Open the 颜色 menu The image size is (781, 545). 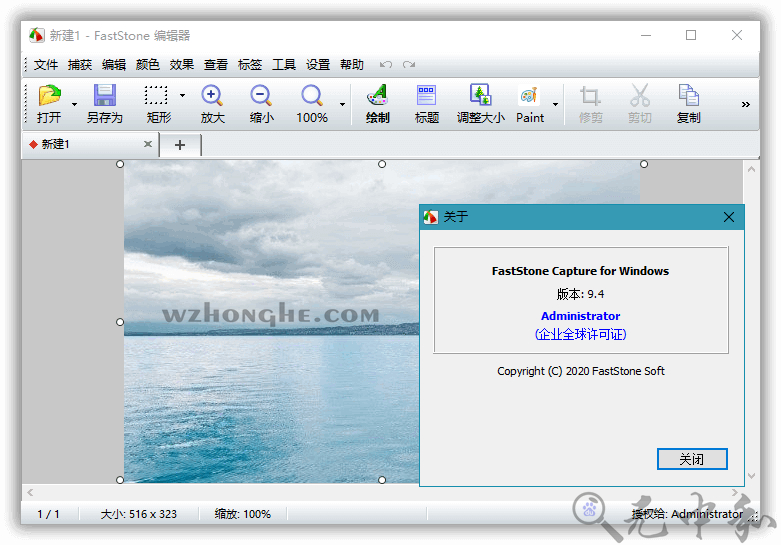[147, 65]
